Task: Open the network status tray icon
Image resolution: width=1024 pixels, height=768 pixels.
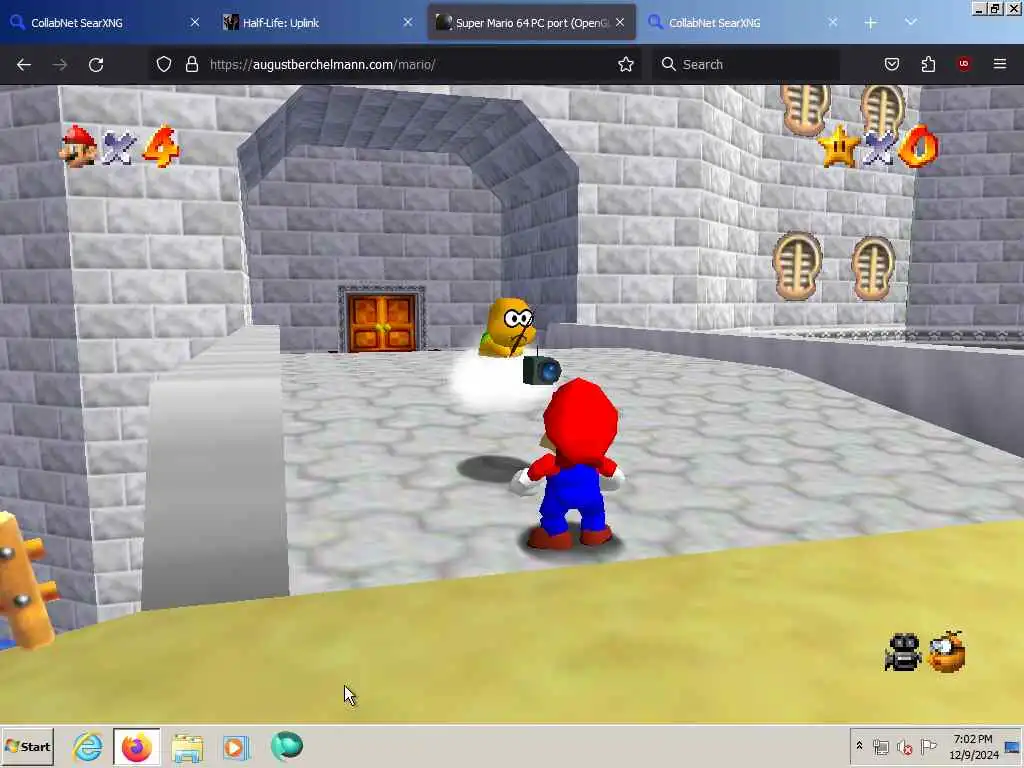Action: tap(881, 747)
